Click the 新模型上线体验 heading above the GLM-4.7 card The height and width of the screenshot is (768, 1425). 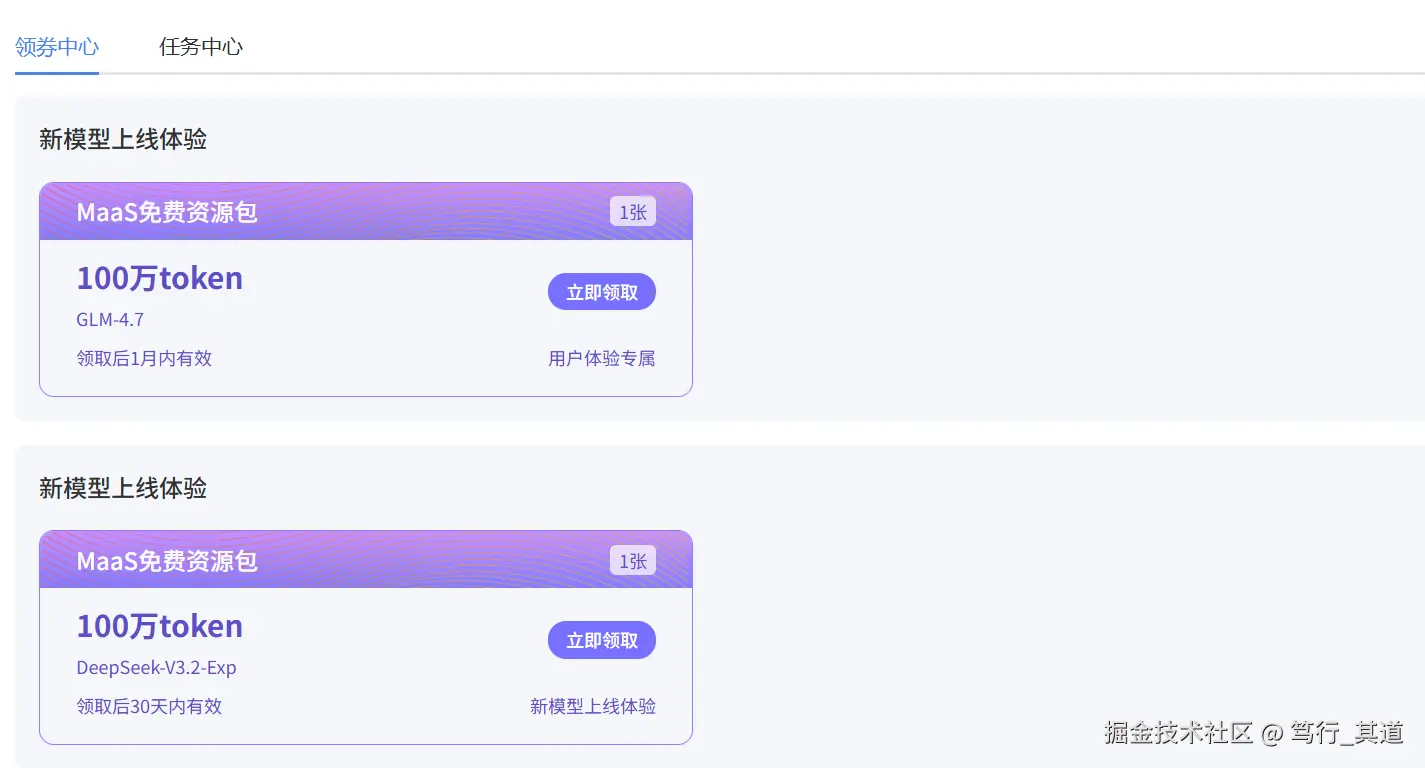123,139
